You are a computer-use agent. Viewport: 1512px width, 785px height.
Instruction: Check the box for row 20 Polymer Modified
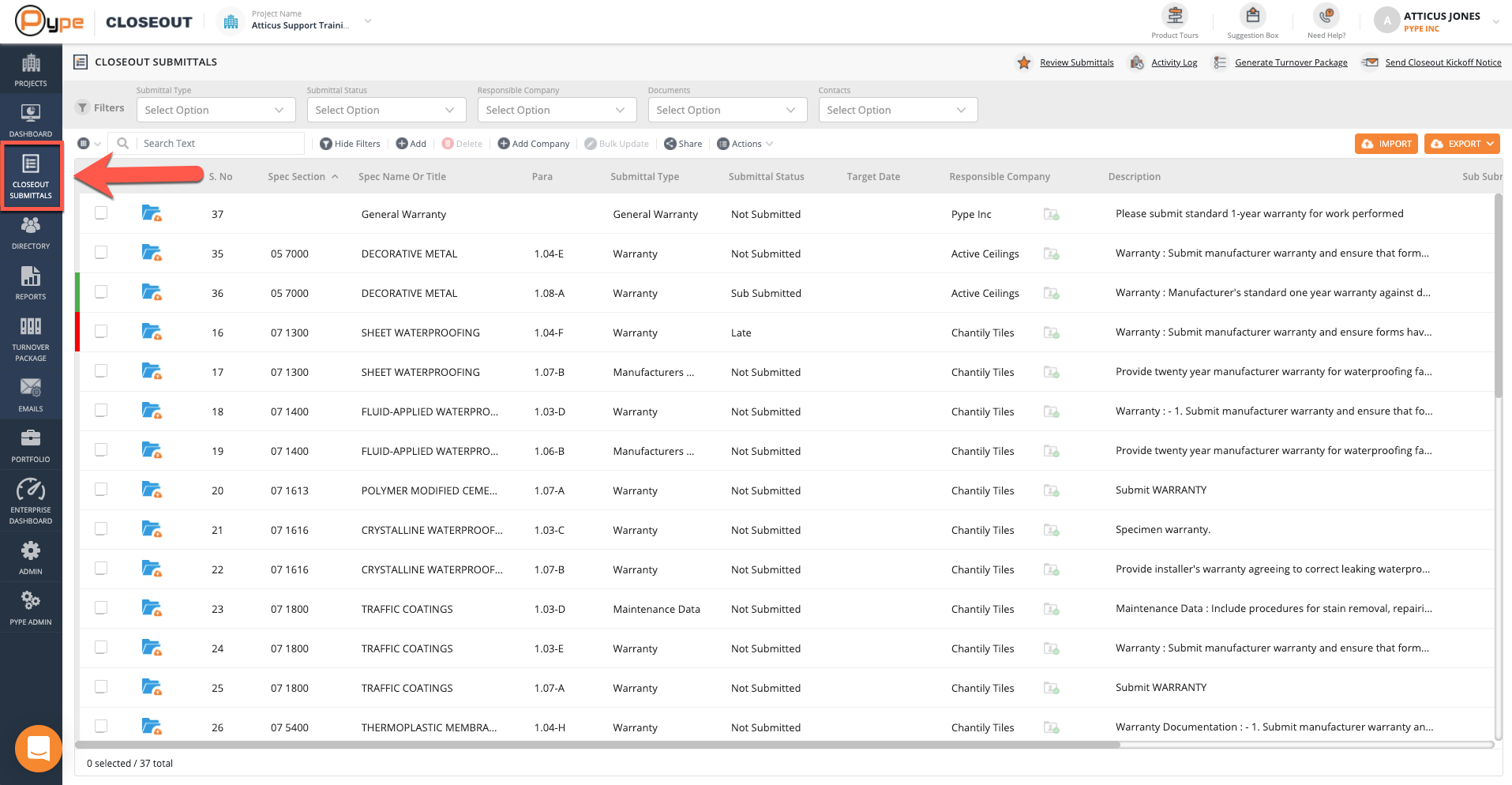[101, 489]
